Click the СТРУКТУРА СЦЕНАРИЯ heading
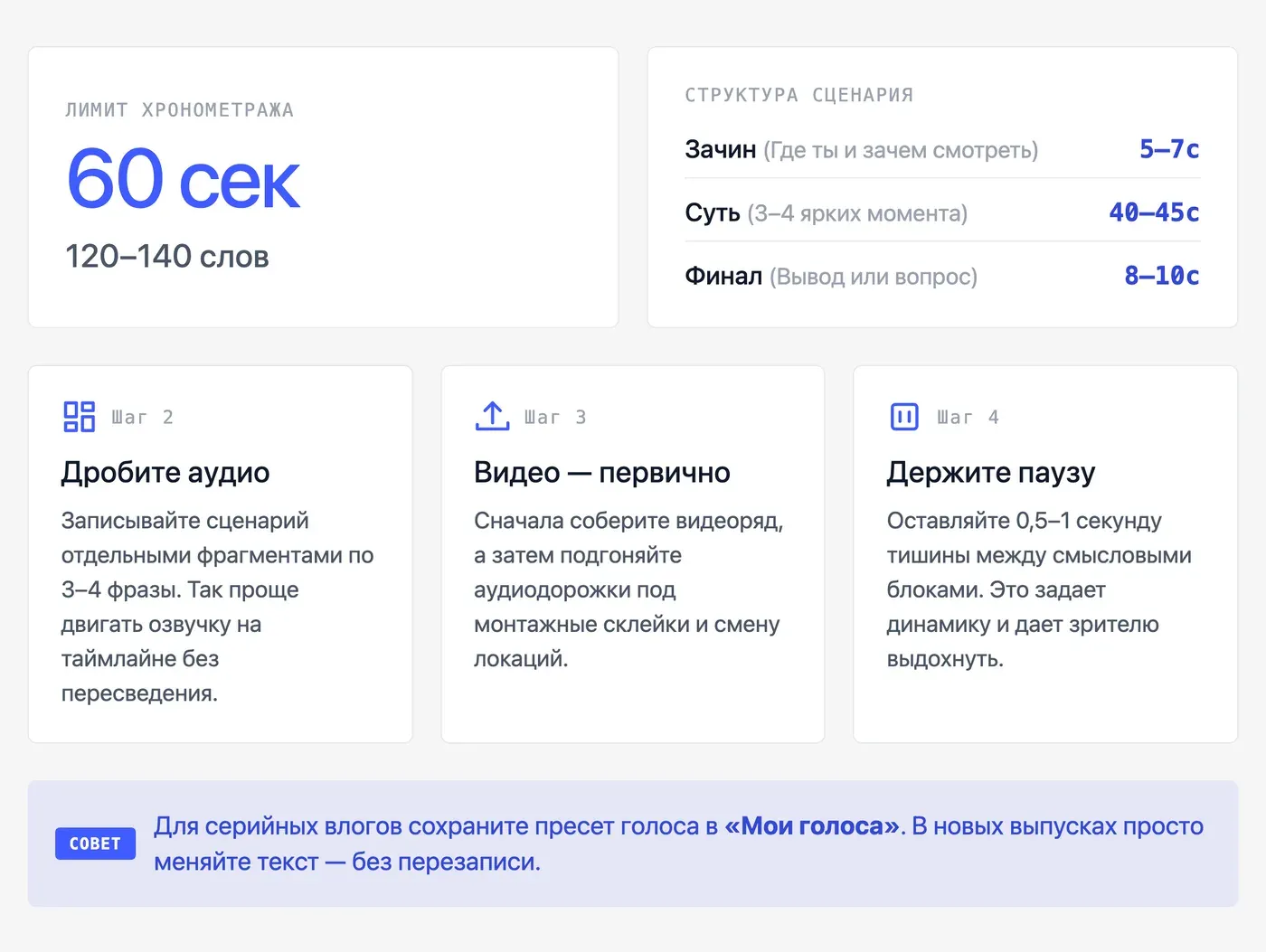This screenshot has height=952, width=1266. [799, 95]
